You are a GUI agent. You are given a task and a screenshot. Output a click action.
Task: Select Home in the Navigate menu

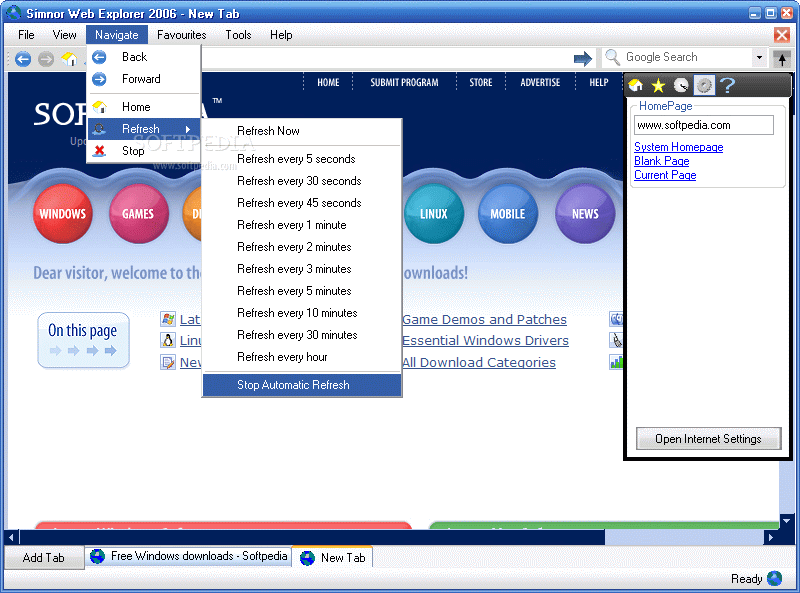coord(144,107)
